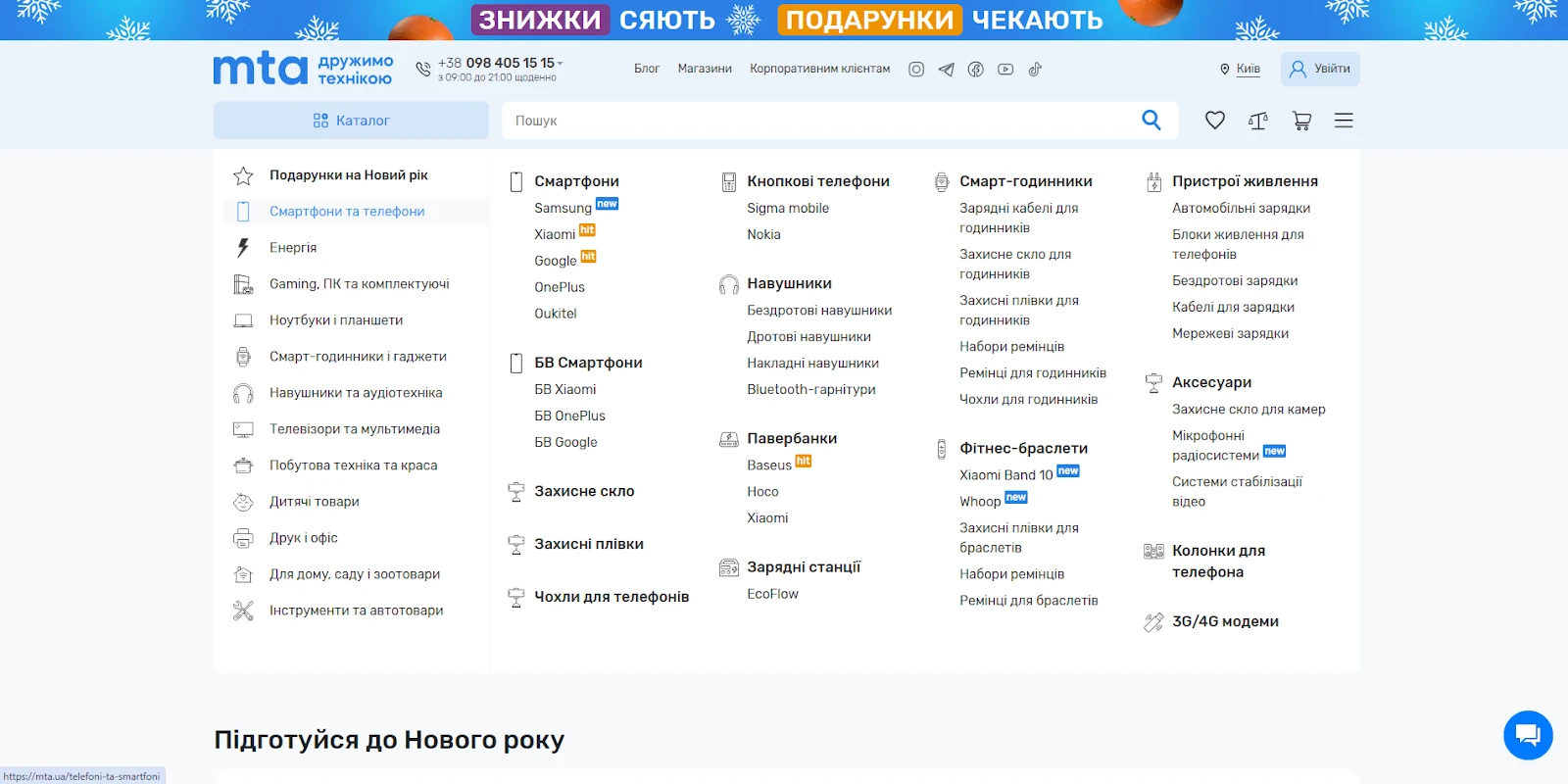Open Ремінці для годинників link
This screenshot has height=784, width=1568.
tap(1033, 372)
